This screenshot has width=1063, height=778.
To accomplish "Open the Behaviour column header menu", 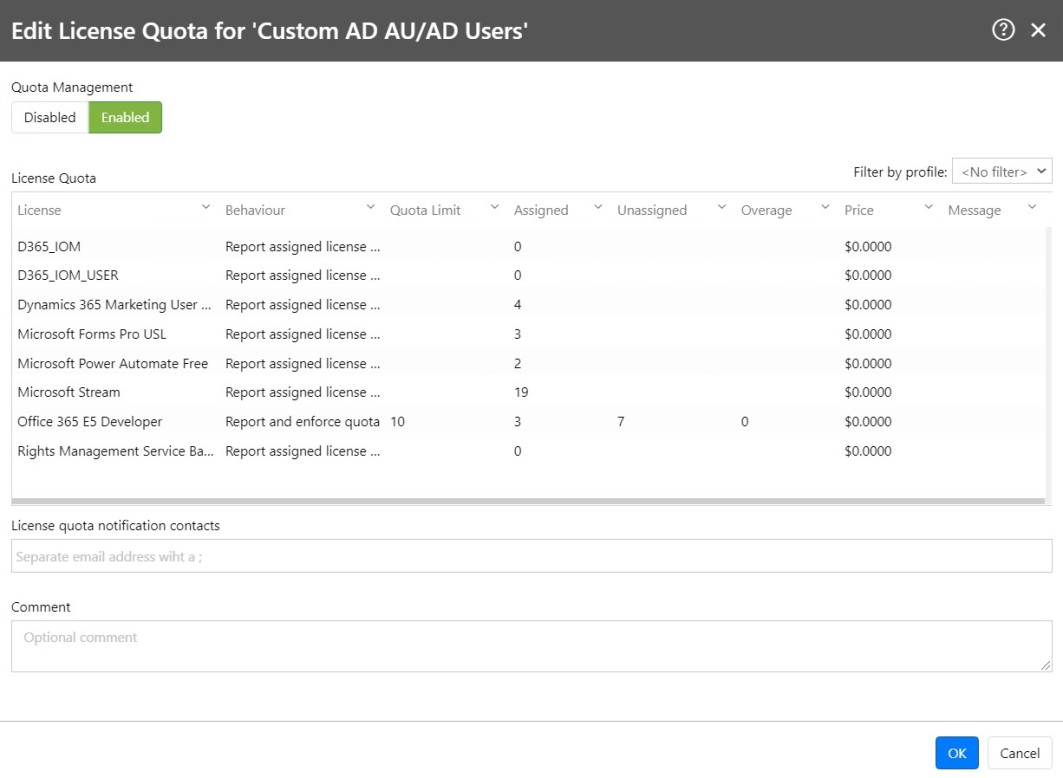I will [370, 207].
